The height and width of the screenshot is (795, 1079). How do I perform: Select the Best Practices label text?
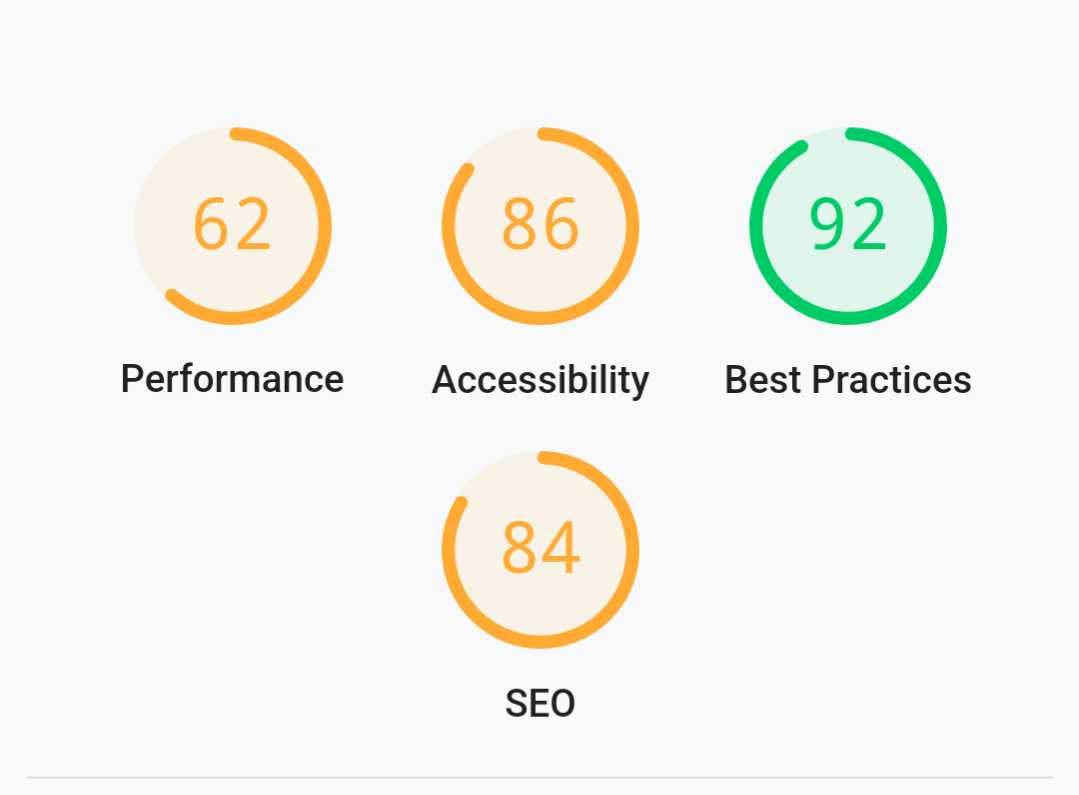pyautogui.click(x=848, y=379)
